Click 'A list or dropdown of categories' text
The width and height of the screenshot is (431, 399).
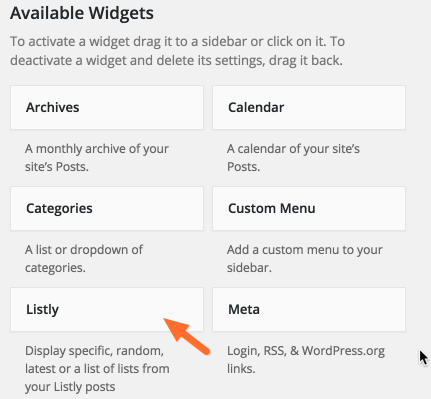(x=84, y=259)
